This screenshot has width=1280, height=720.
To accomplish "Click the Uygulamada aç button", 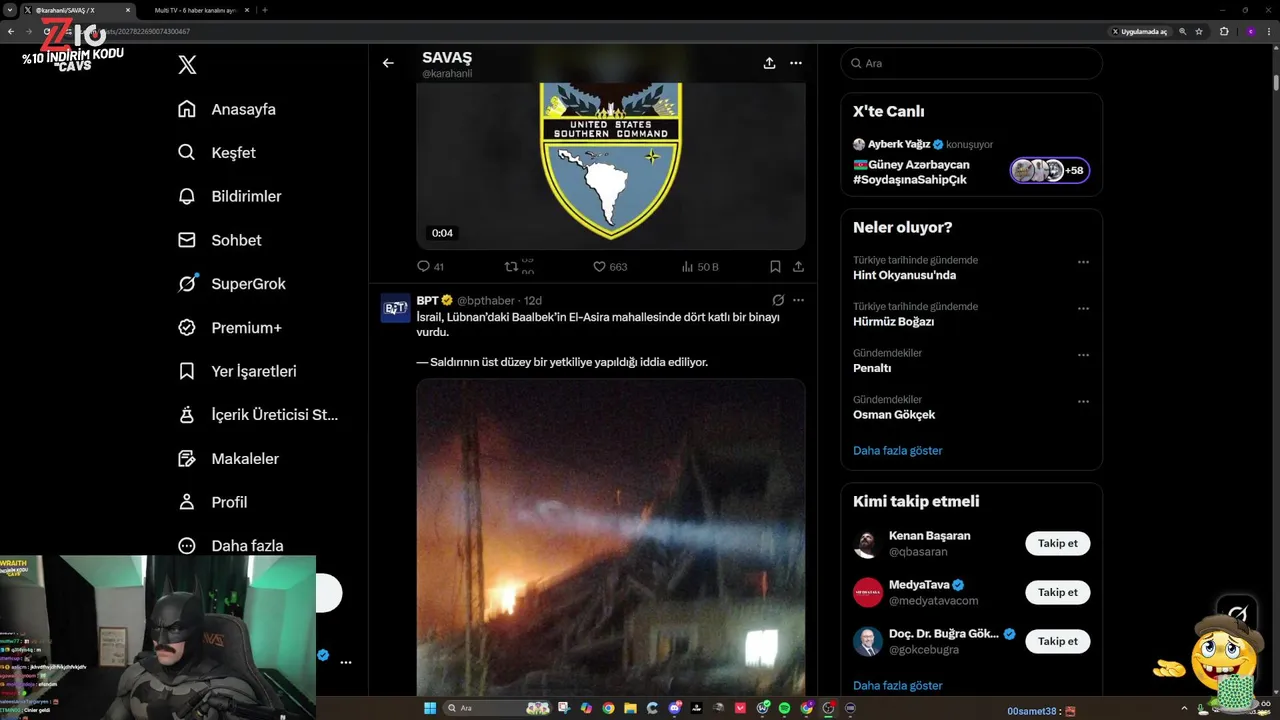I will pyautogui.click(x=1139, y=32).
